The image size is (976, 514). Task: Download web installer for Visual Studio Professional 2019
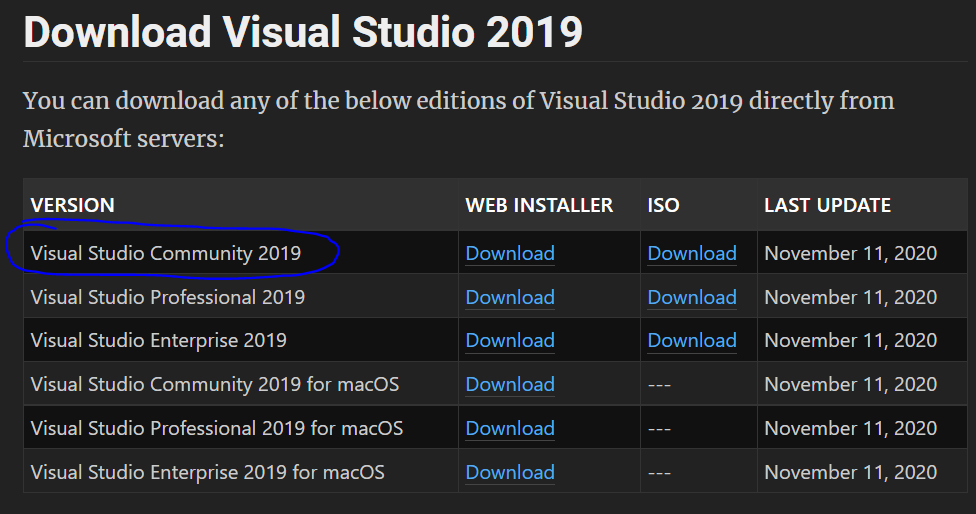pyautogui.click(x=510, y=297)
